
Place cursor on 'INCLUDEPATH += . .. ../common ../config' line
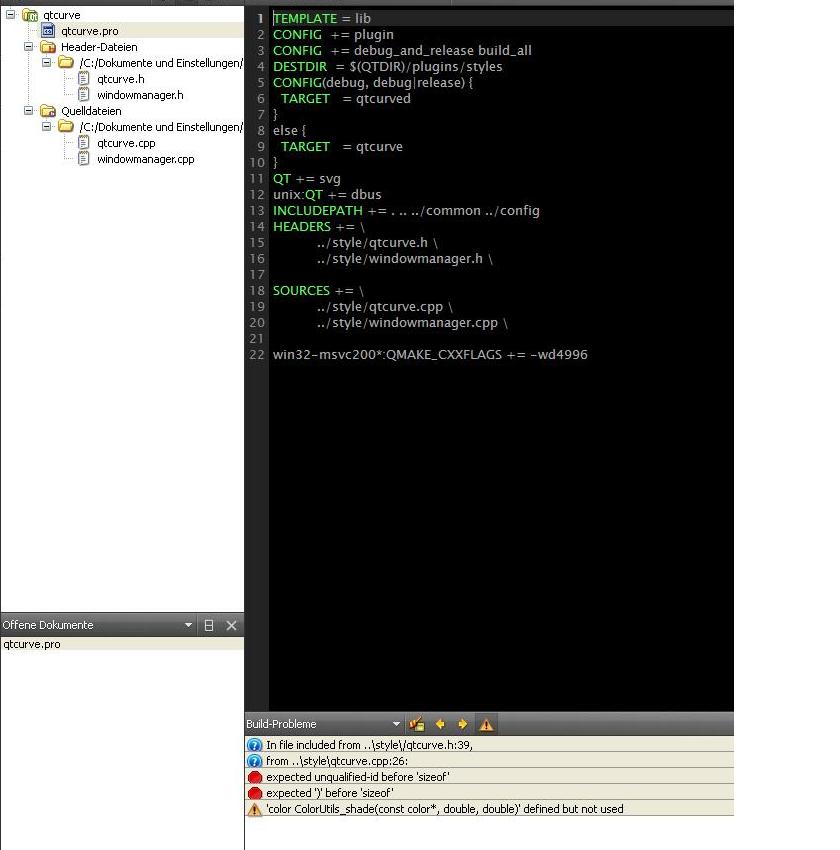(406, 211)
